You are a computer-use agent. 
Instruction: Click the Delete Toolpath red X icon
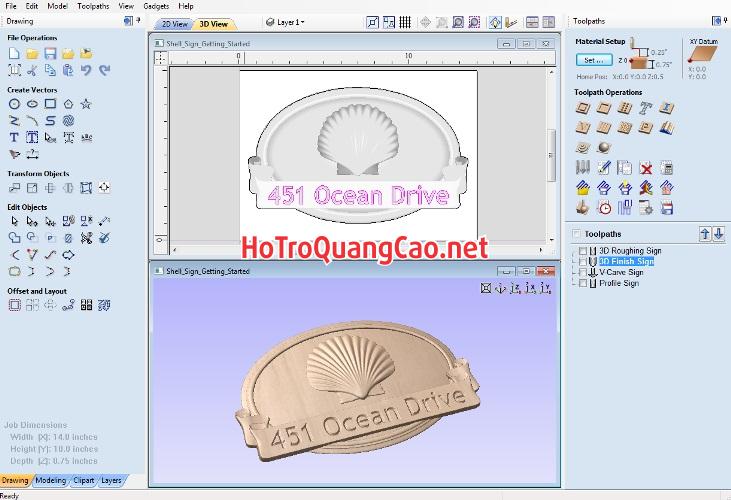pyautogui.click(x=646, y=168)
